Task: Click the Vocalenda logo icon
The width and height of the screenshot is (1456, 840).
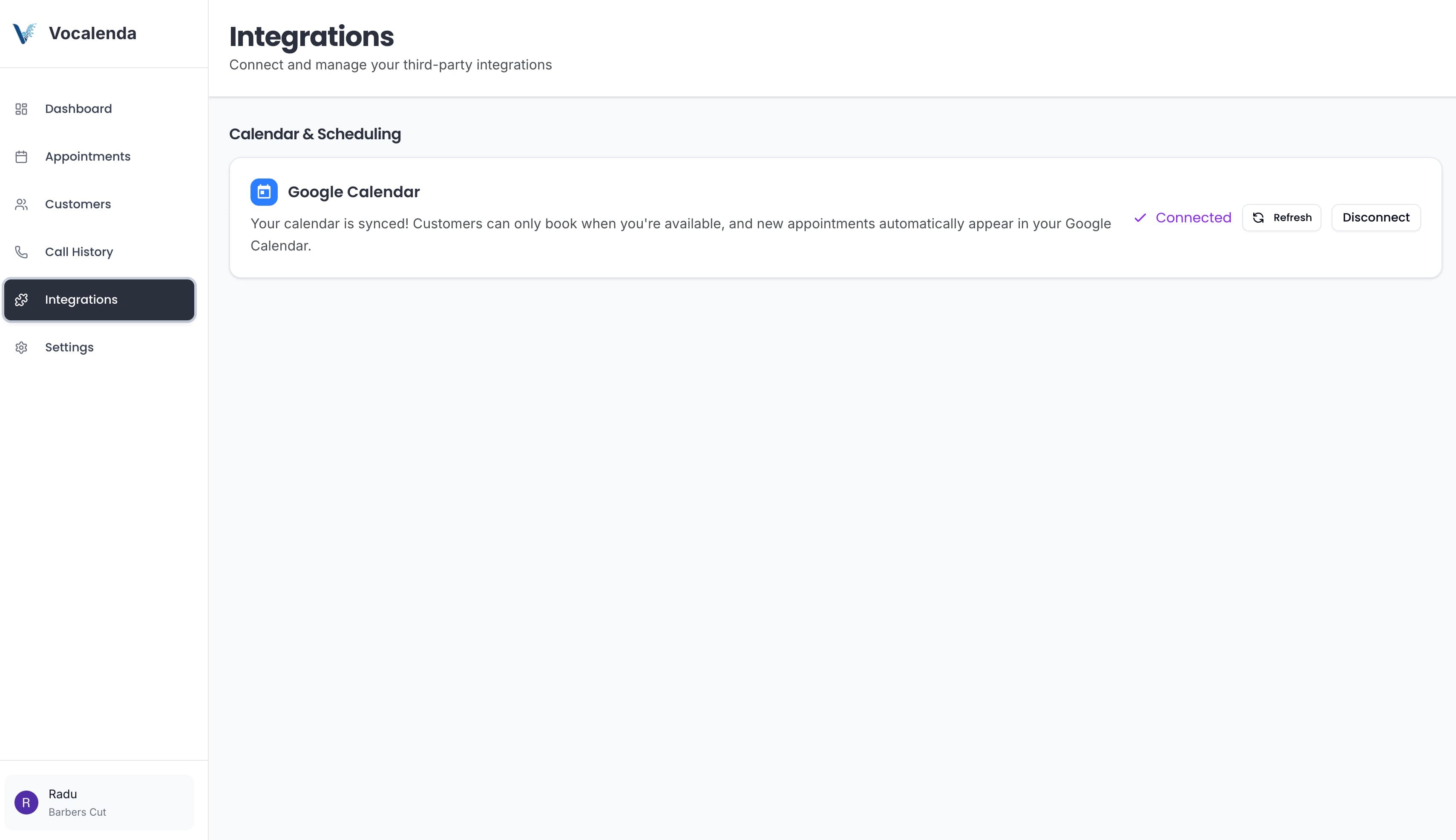Action: pos(23,33)
